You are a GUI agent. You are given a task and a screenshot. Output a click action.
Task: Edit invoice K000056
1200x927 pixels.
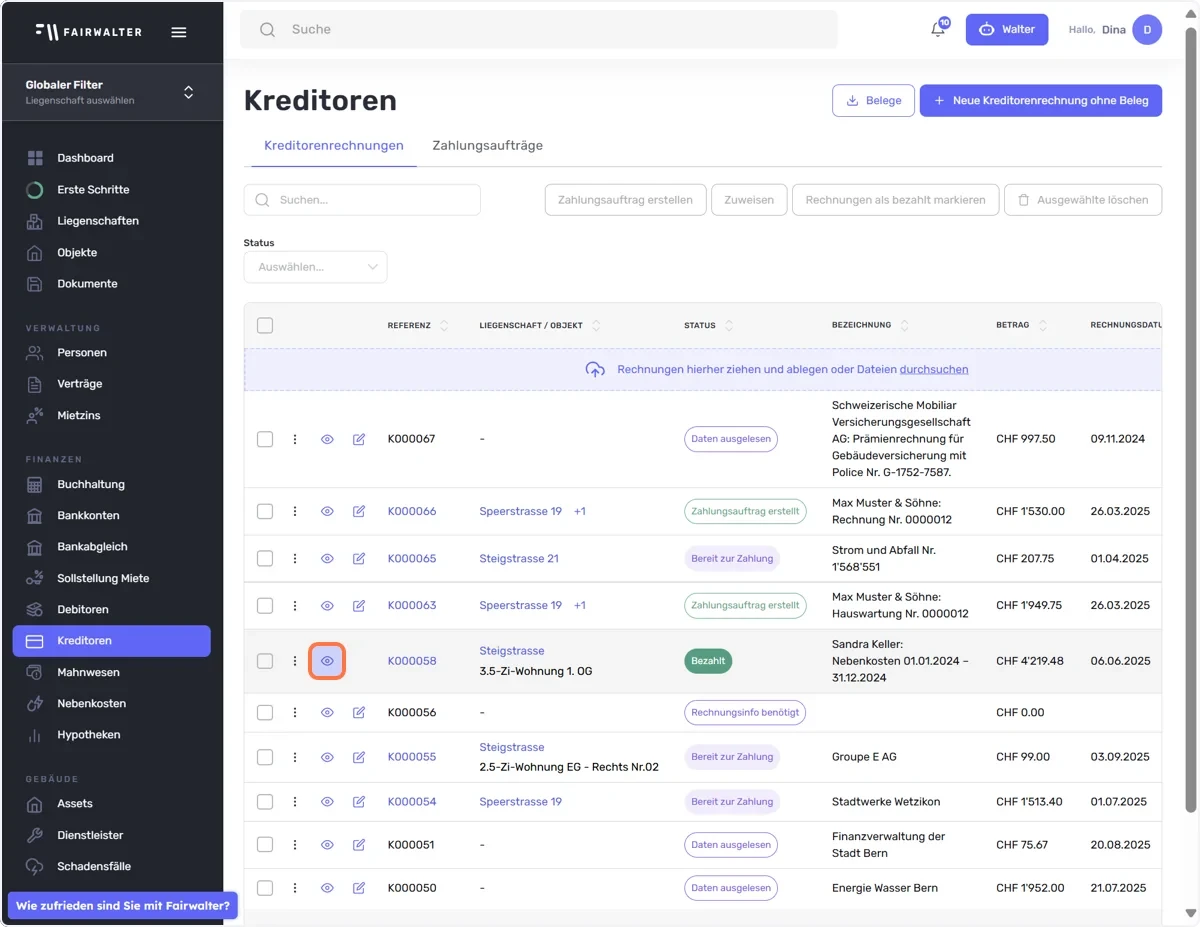click(x=359, y=713)
